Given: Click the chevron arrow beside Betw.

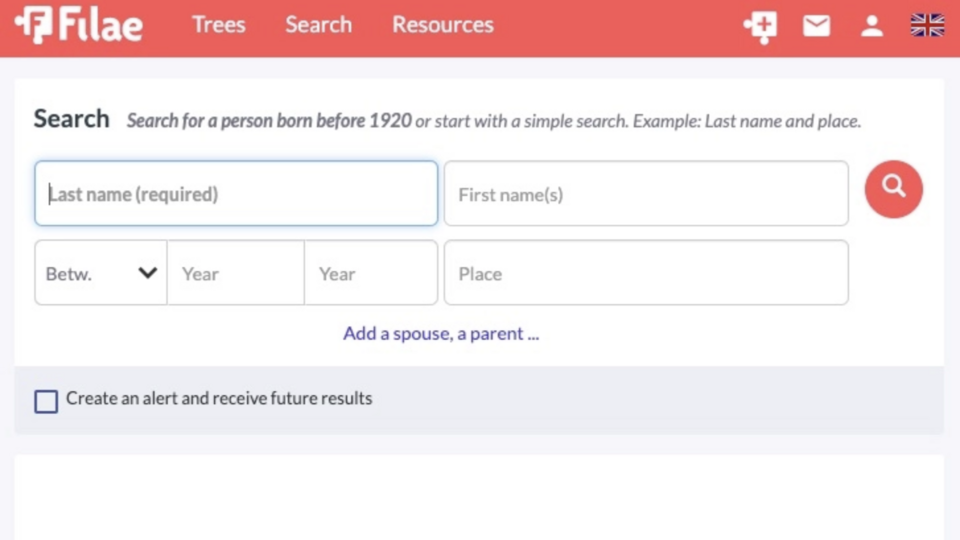Looking at the screenshot, I should pos(147,273).
